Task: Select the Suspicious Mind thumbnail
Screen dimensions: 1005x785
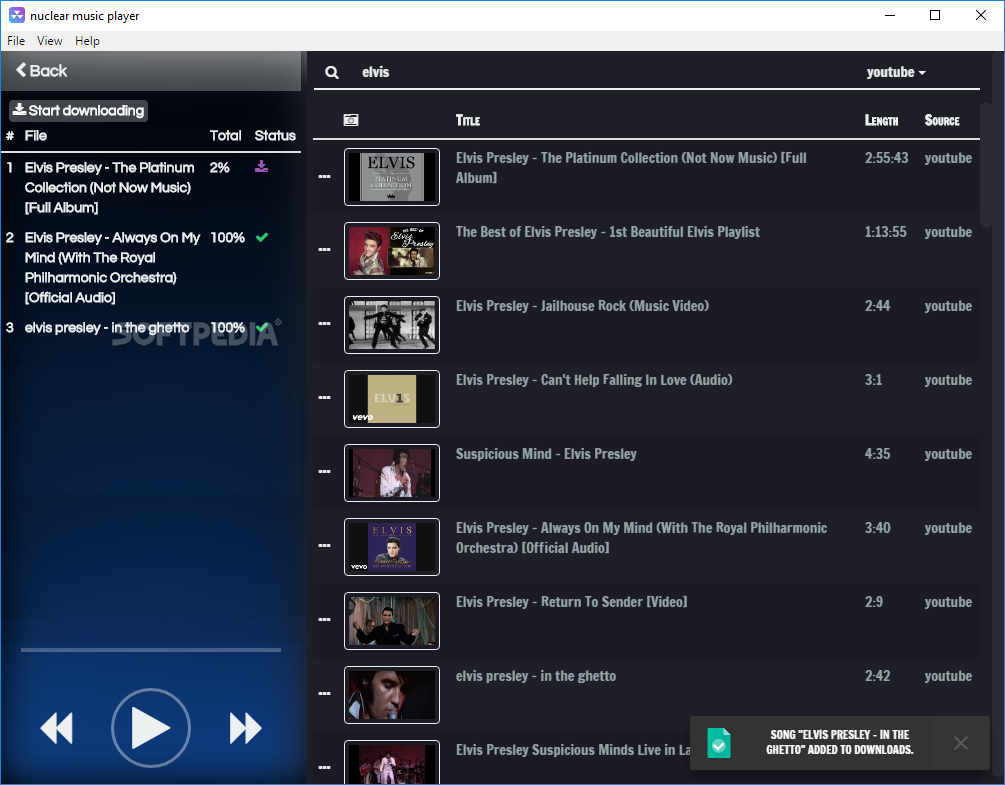Action: 392,473
